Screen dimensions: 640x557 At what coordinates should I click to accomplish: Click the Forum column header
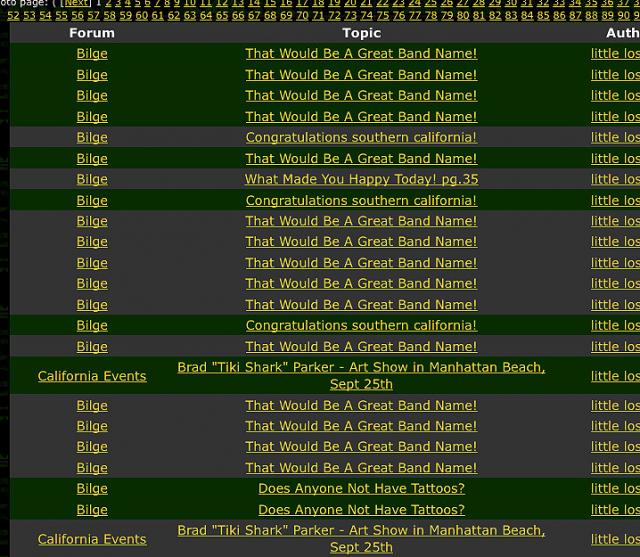(92, 33)
